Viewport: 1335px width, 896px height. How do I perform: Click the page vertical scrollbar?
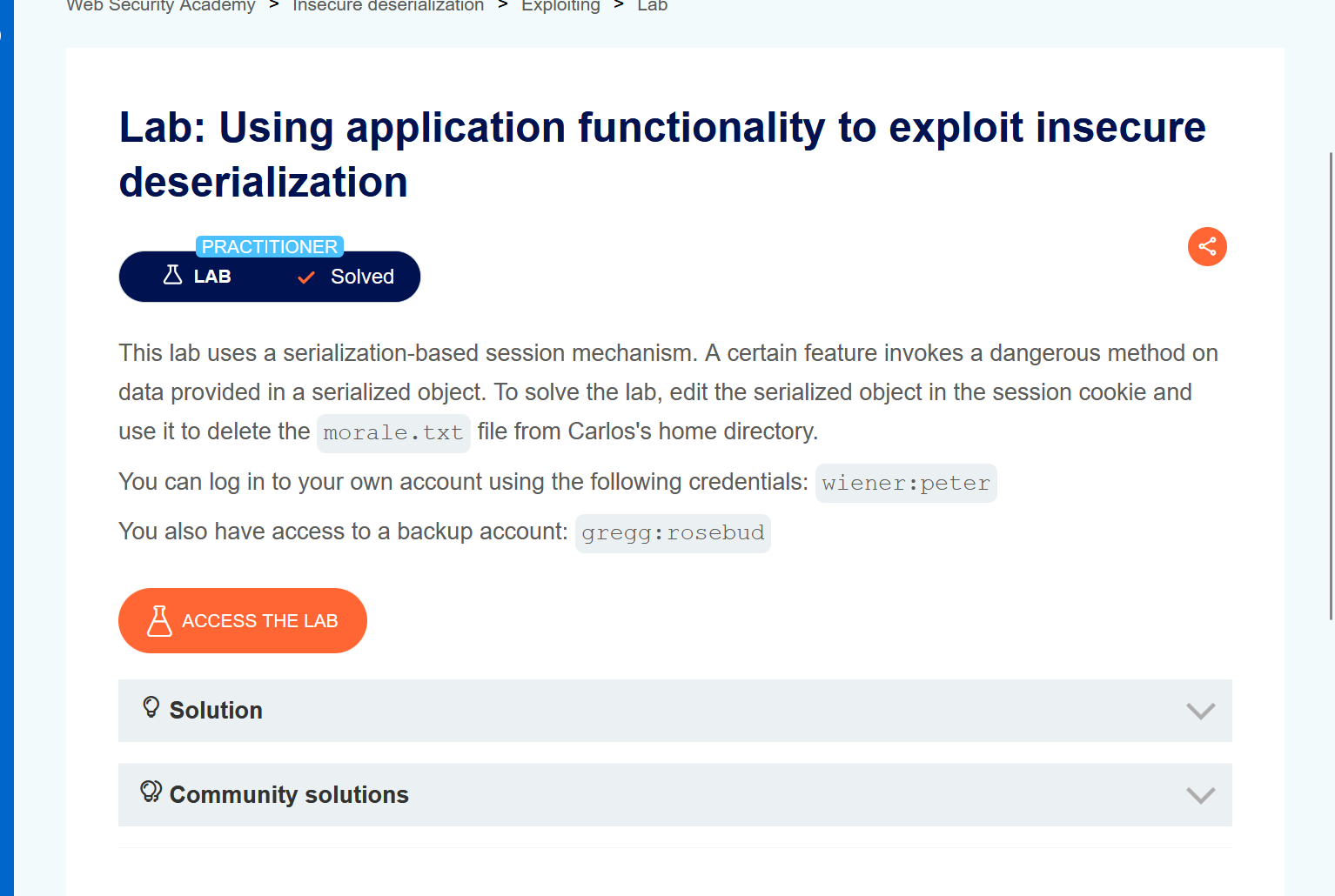(1331, 386)
